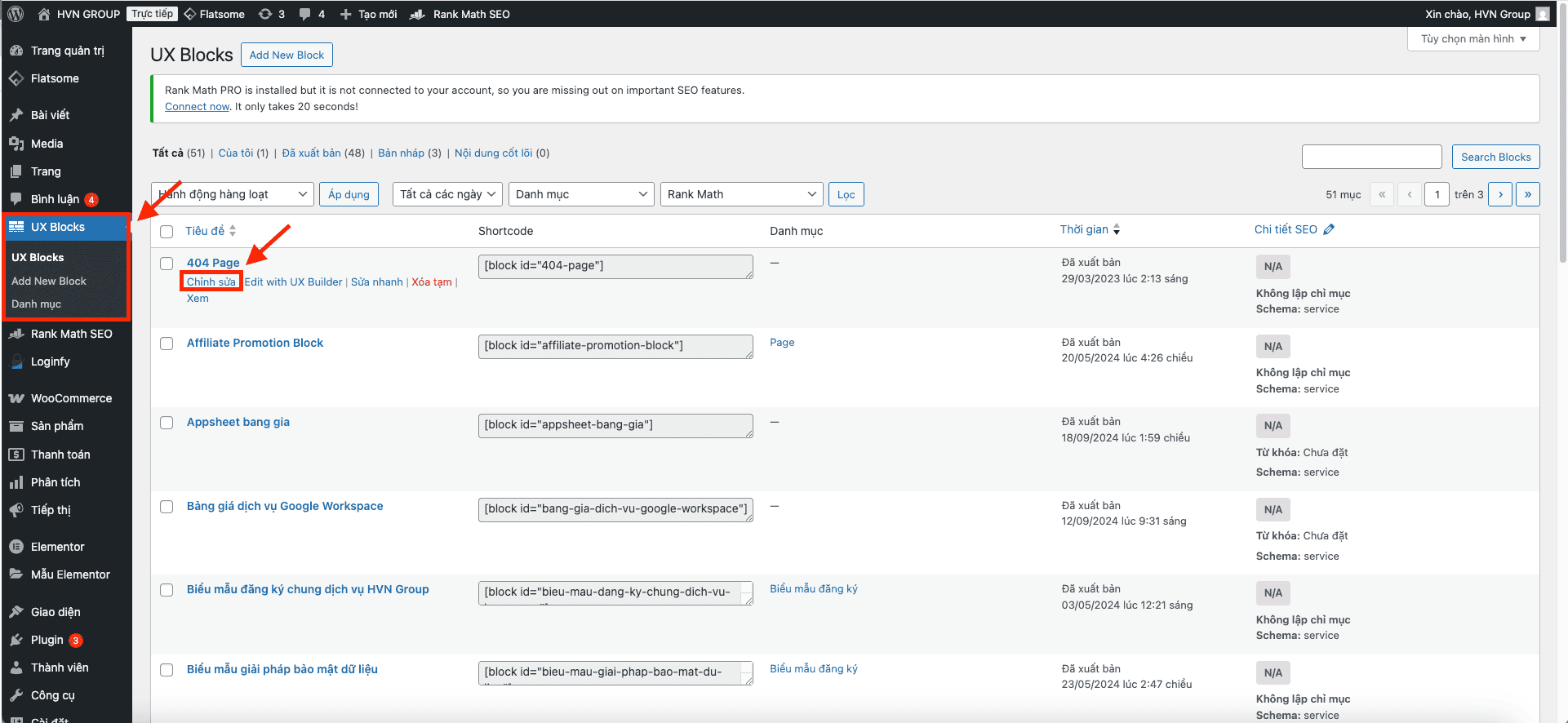Viewport: 1568px width, 723px height.
Task: Go to next page arrow in pagination
Action: coord(1500,194)
